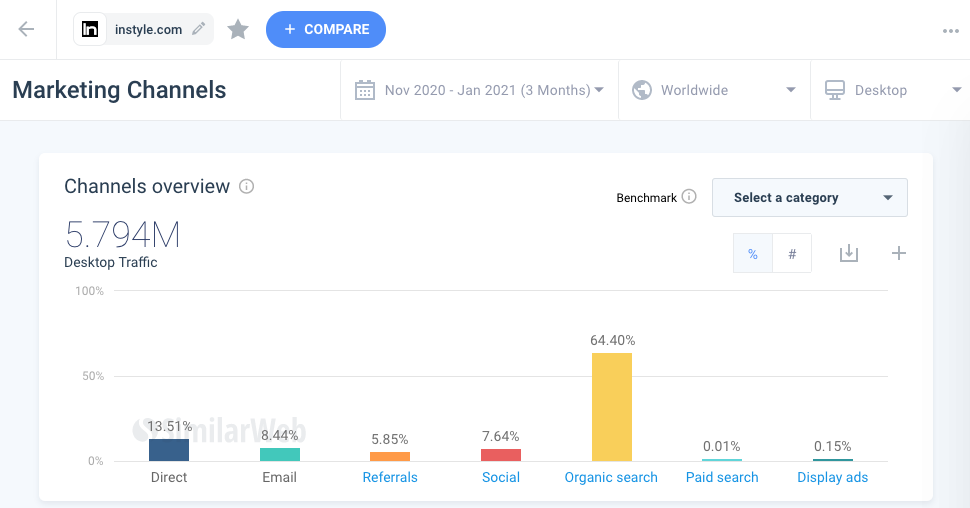The width and height of the screenshot is (970, 508).
Task: Click the 5.85% value label
Action: (x=390, y=439)
